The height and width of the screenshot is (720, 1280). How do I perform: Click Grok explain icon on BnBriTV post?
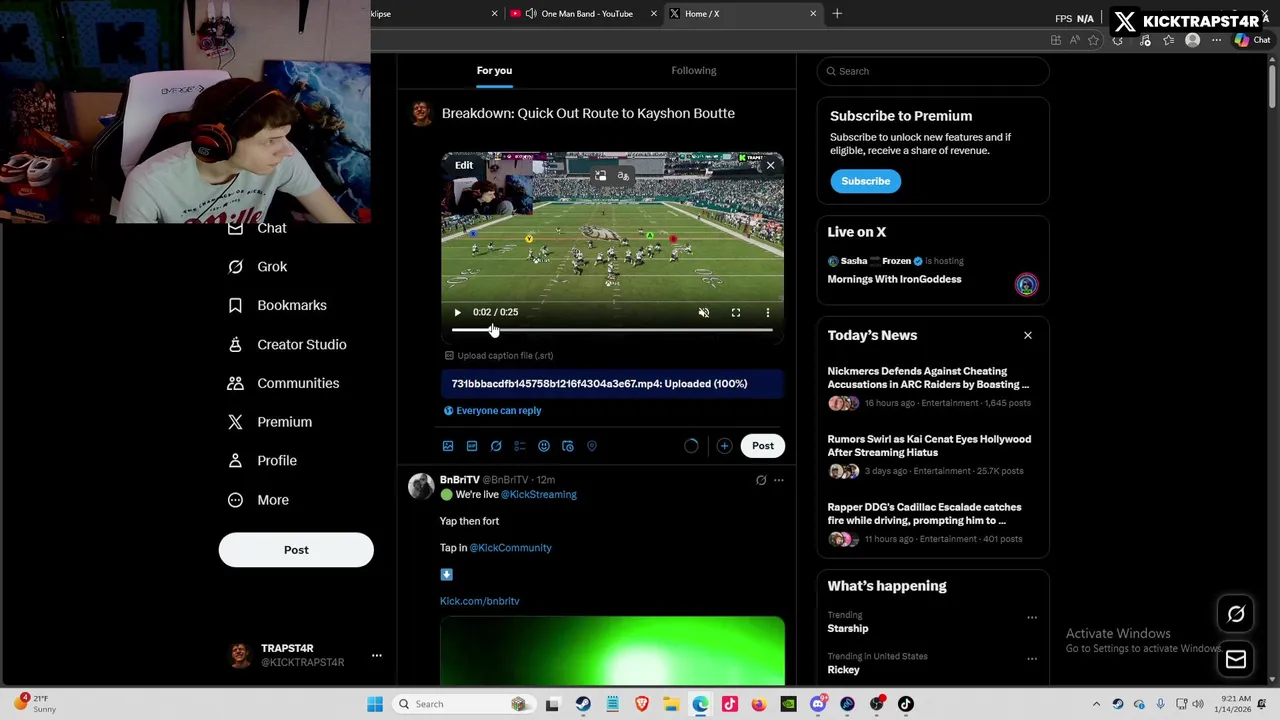click(x=761, y=481)
